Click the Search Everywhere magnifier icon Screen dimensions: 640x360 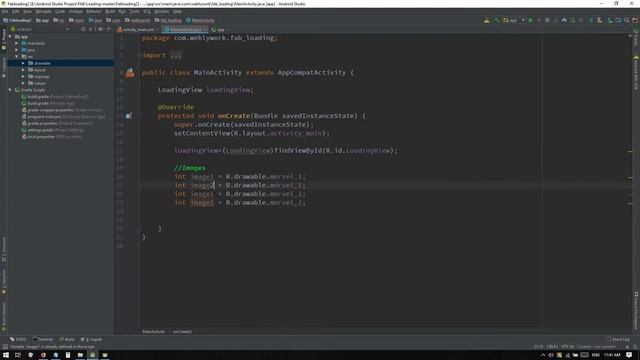tap(627, 20)
